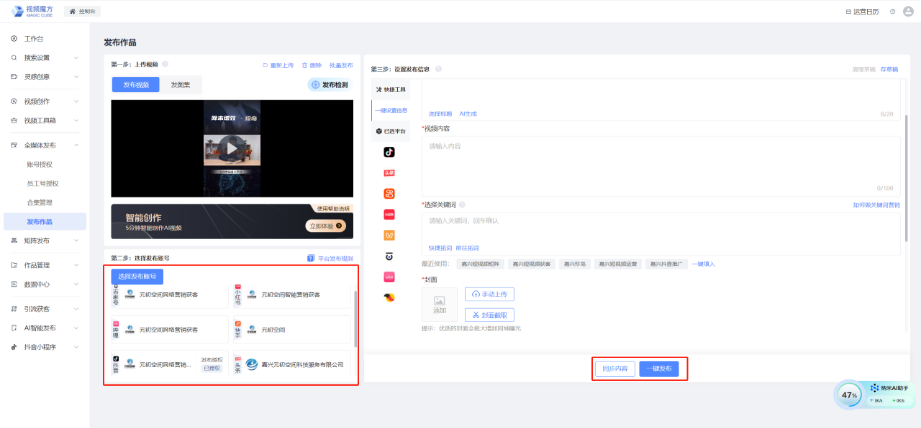Screen dimensions: 921x428
Task: Expand the 视频创作 sidebar menu chevron
Action: pyautogui.click(x=76, y=102)
